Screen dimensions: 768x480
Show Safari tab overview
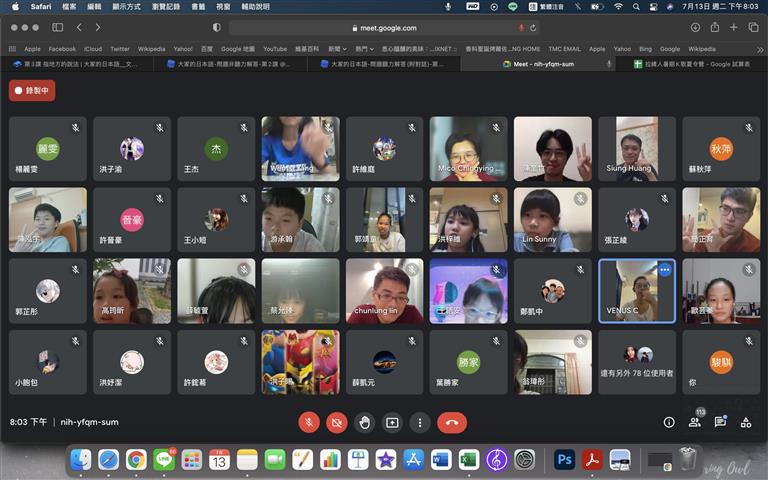click(x=753, y=27)
